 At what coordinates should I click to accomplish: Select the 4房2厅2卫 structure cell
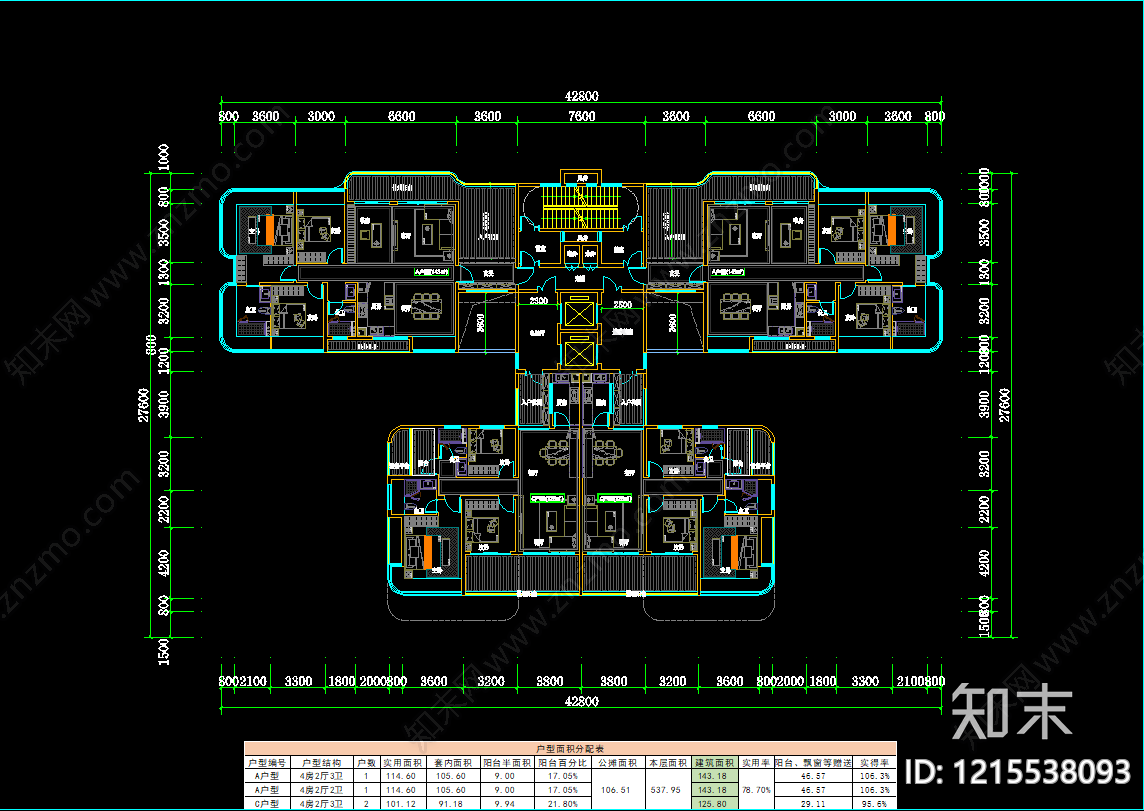point(322,789)
